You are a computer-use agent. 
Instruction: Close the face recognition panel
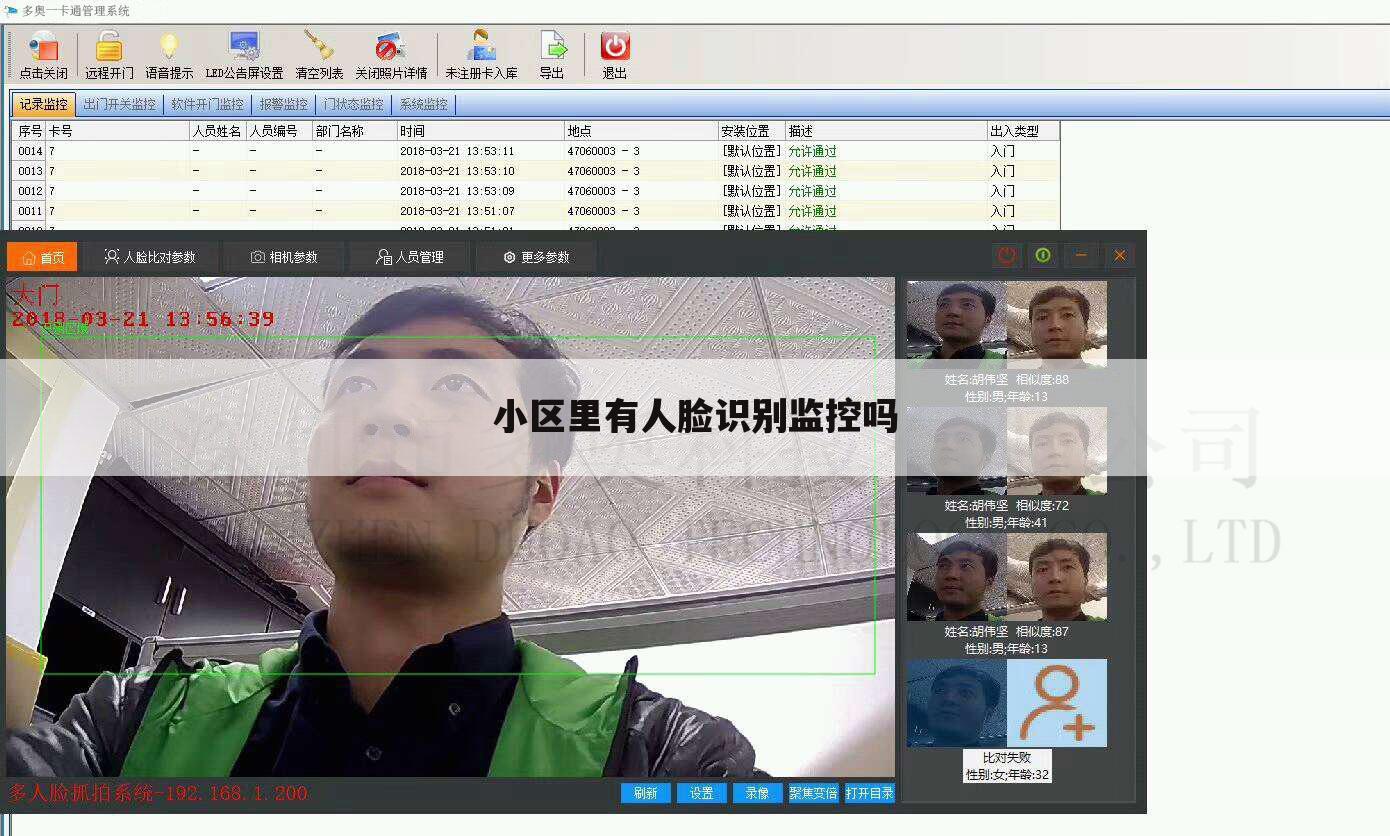(1120, 256)
